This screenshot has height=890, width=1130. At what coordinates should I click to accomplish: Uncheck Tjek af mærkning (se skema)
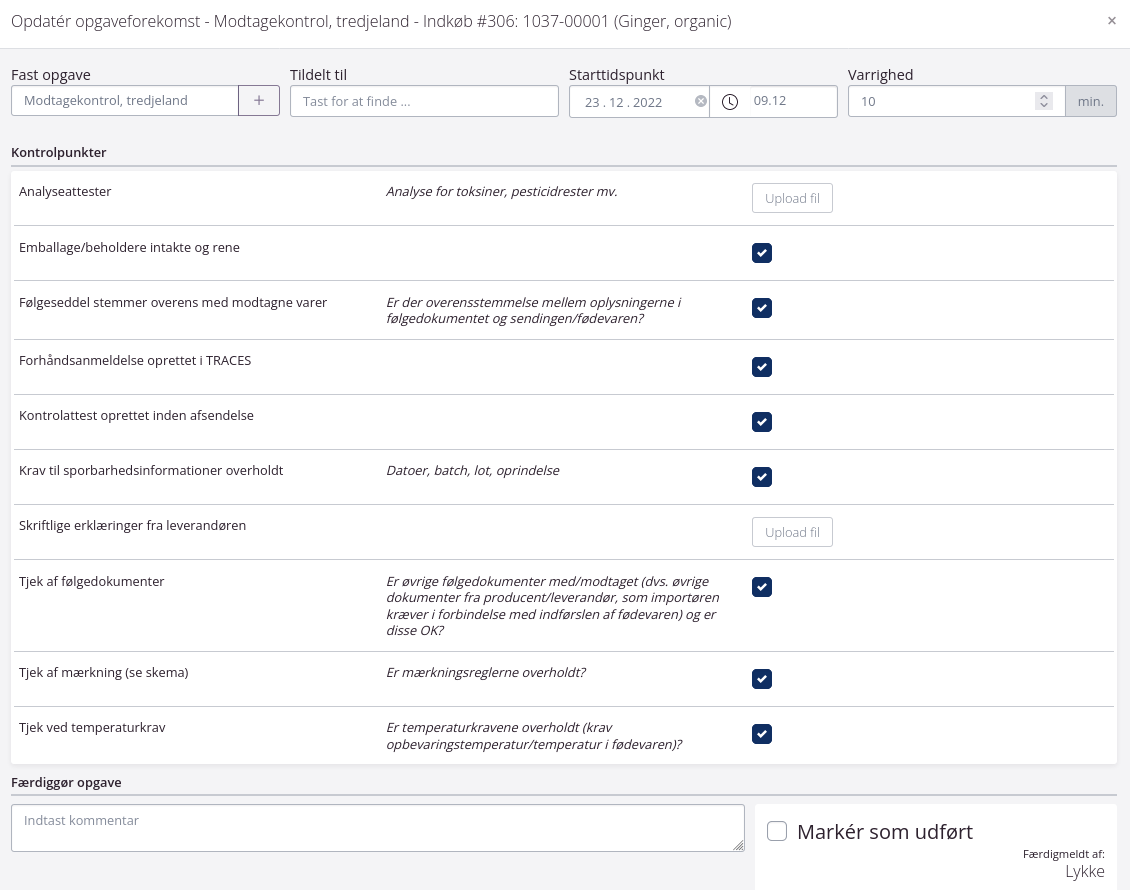point(762,680)
